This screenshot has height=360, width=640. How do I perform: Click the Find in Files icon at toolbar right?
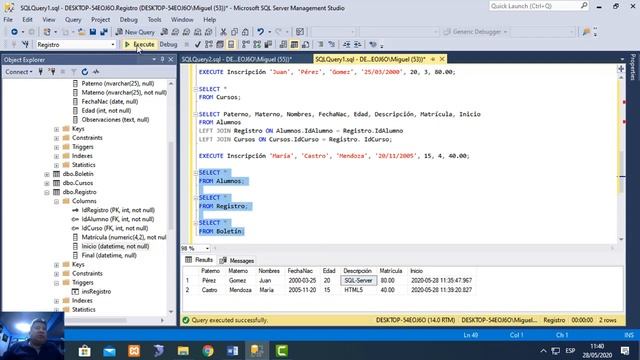587,32
